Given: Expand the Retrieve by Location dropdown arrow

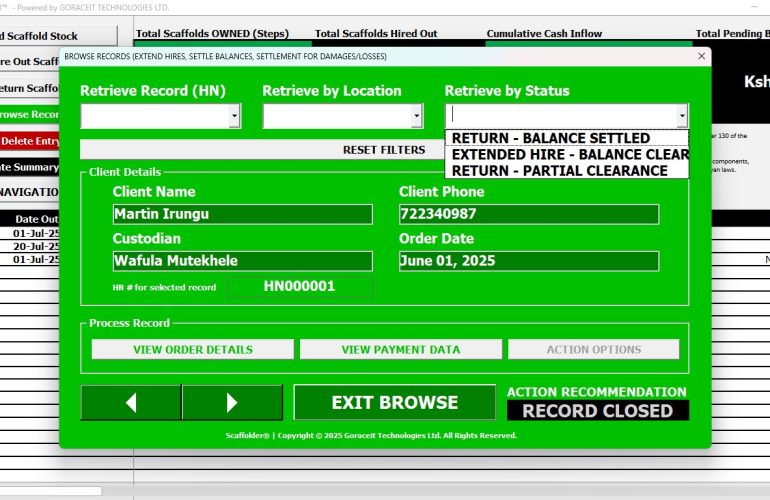Looking at the screenshot, I should pyautogui.click(x=417, y=117).
